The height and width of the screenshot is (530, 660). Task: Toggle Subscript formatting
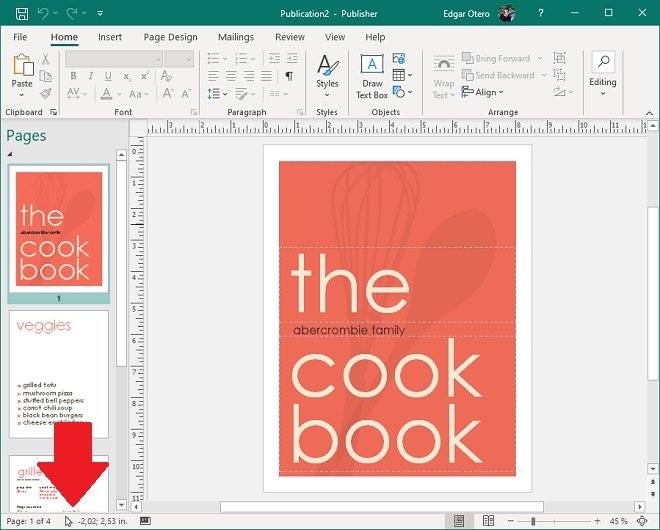[x=127, y=76]
